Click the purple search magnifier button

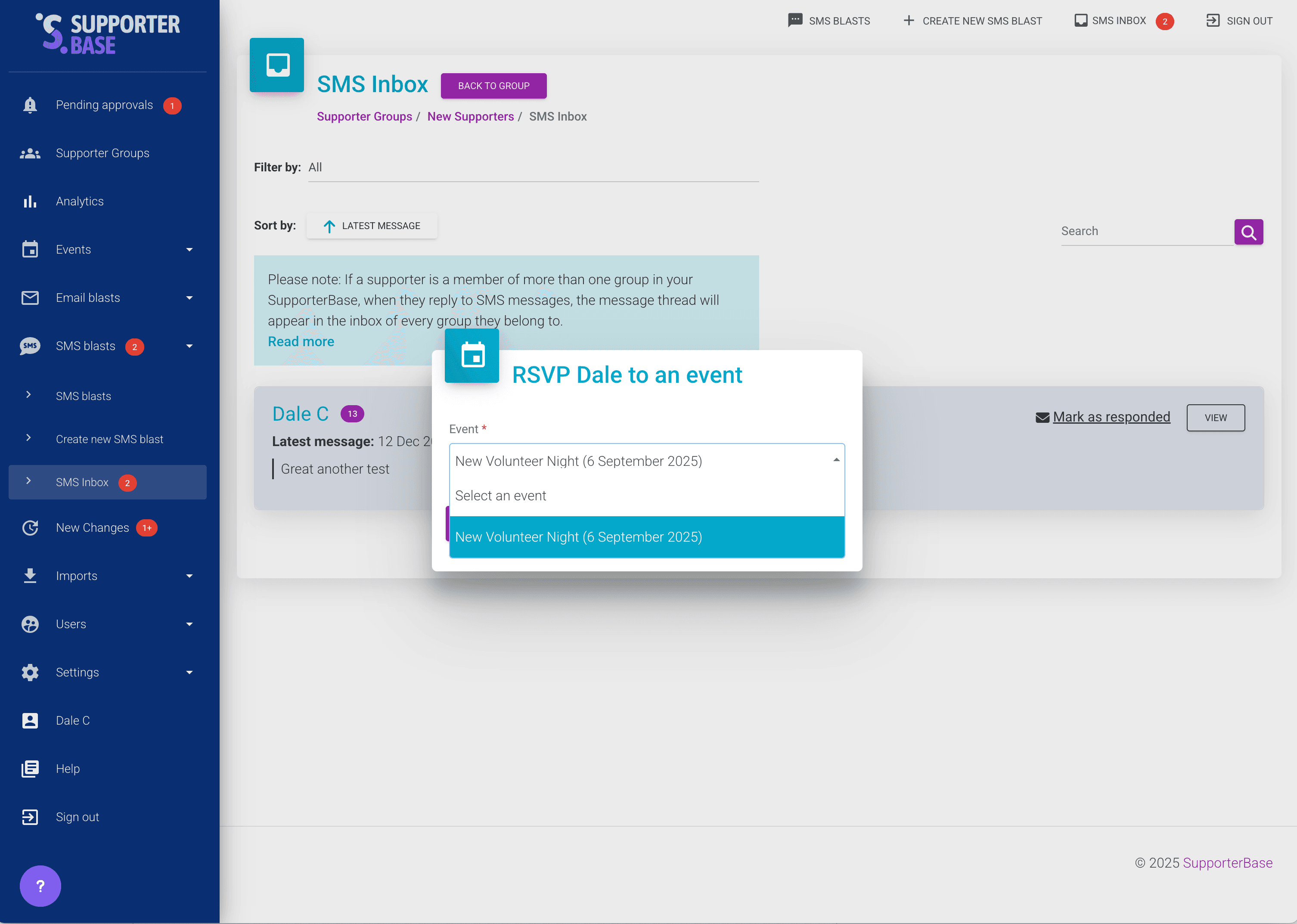coord(1248,232)
